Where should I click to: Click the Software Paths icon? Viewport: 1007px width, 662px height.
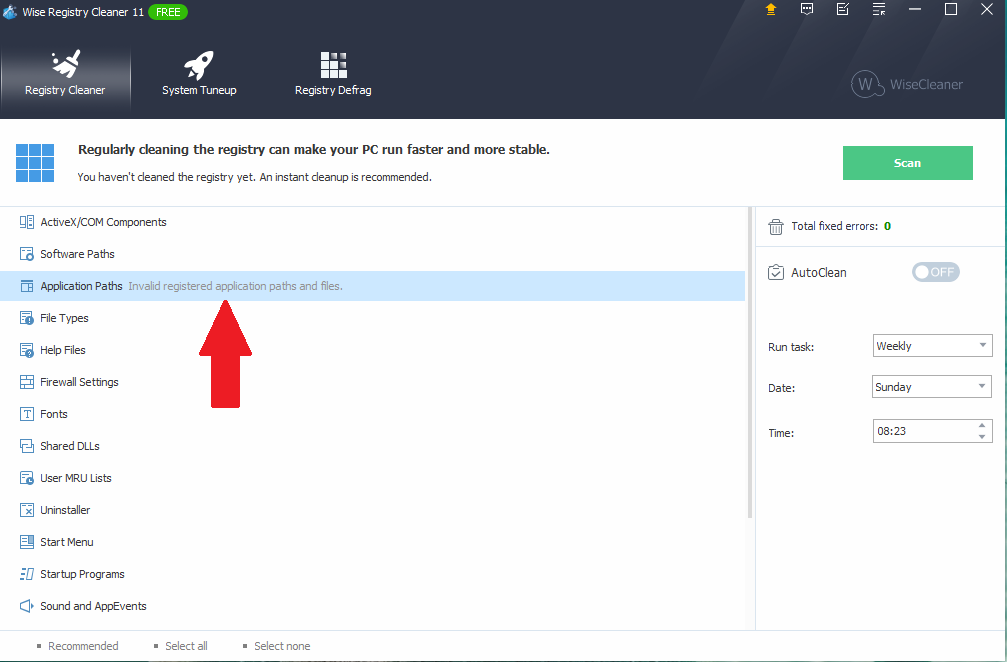pyautogui.click(x=26, y=254)
